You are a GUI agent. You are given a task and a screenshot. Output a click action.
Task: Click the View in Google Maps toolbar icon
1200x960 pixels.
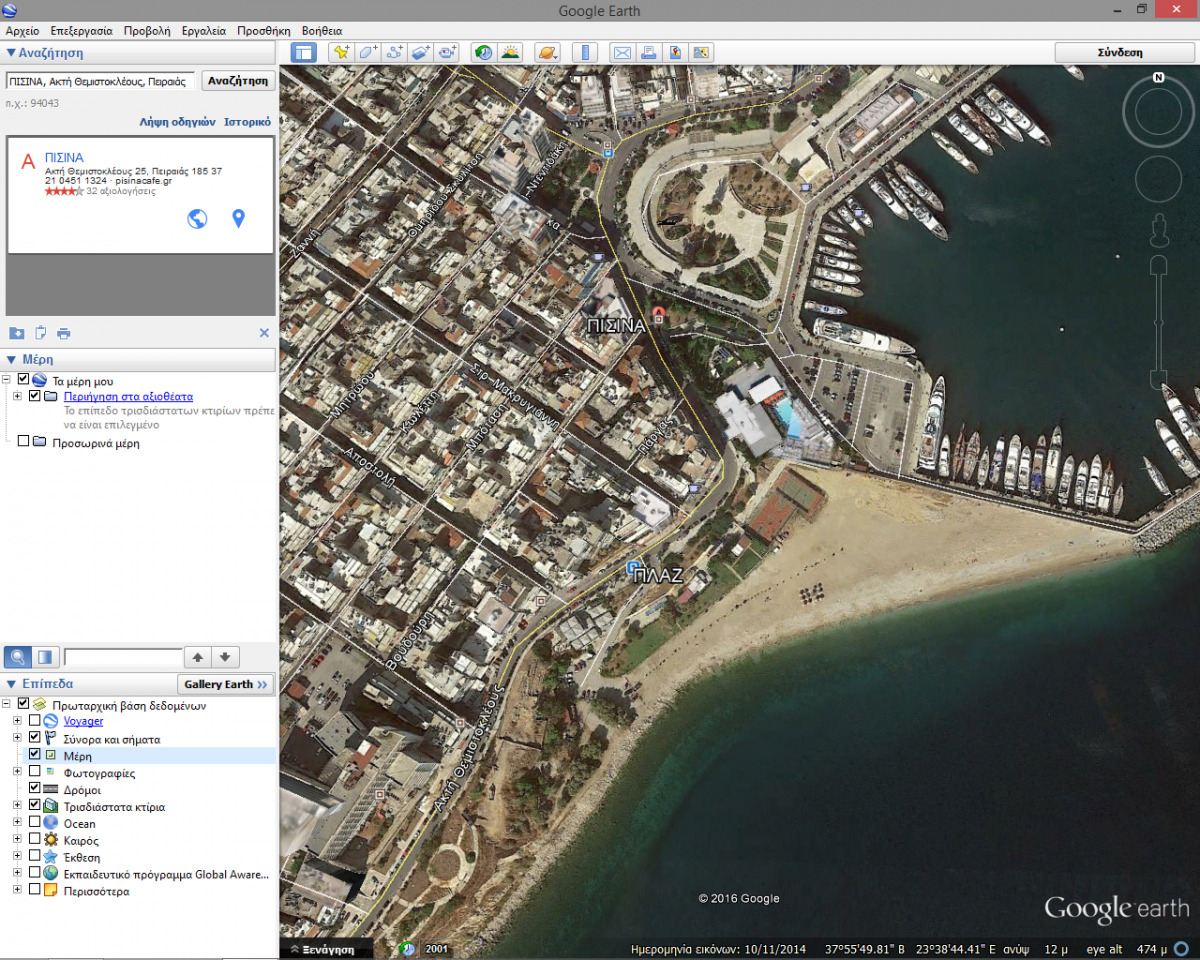701,53
